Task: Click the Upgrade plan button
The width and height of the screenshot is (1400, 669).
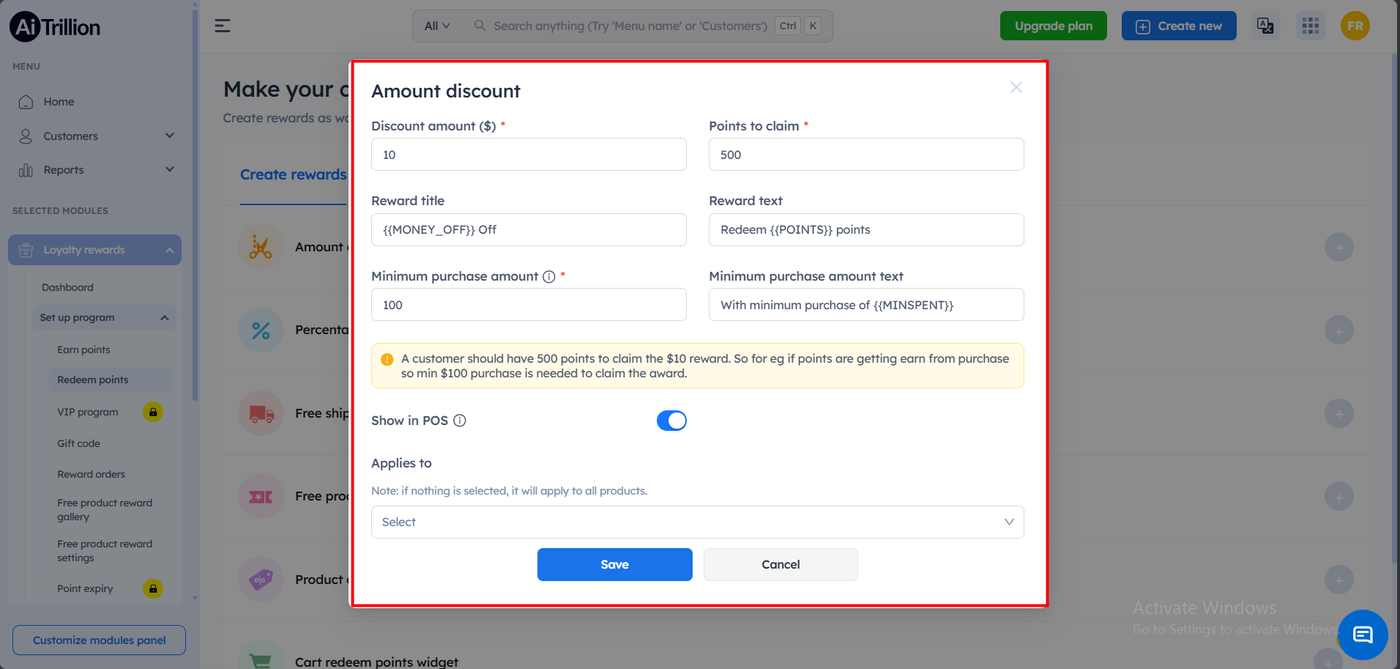Action: pyautogui.click(x=1053, y=26)
